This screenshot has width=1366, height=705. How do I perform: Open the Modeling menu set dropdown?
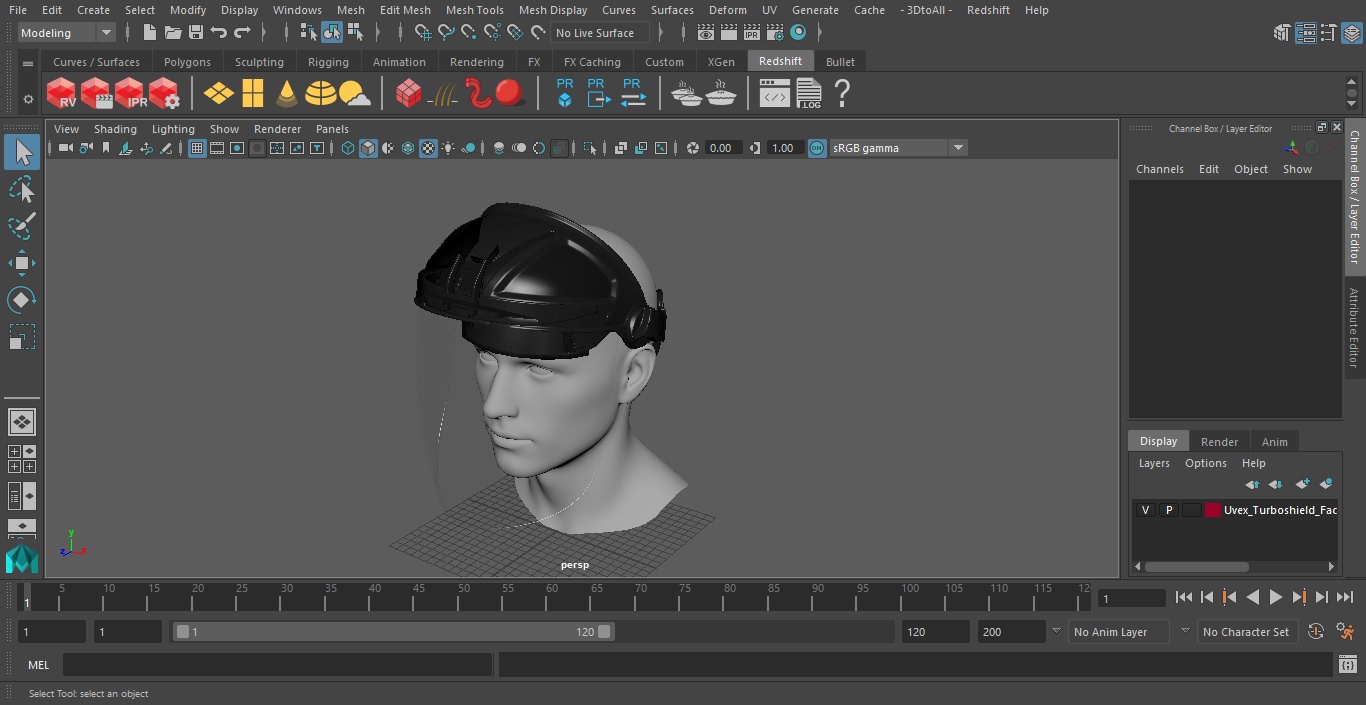coord(67,33)
